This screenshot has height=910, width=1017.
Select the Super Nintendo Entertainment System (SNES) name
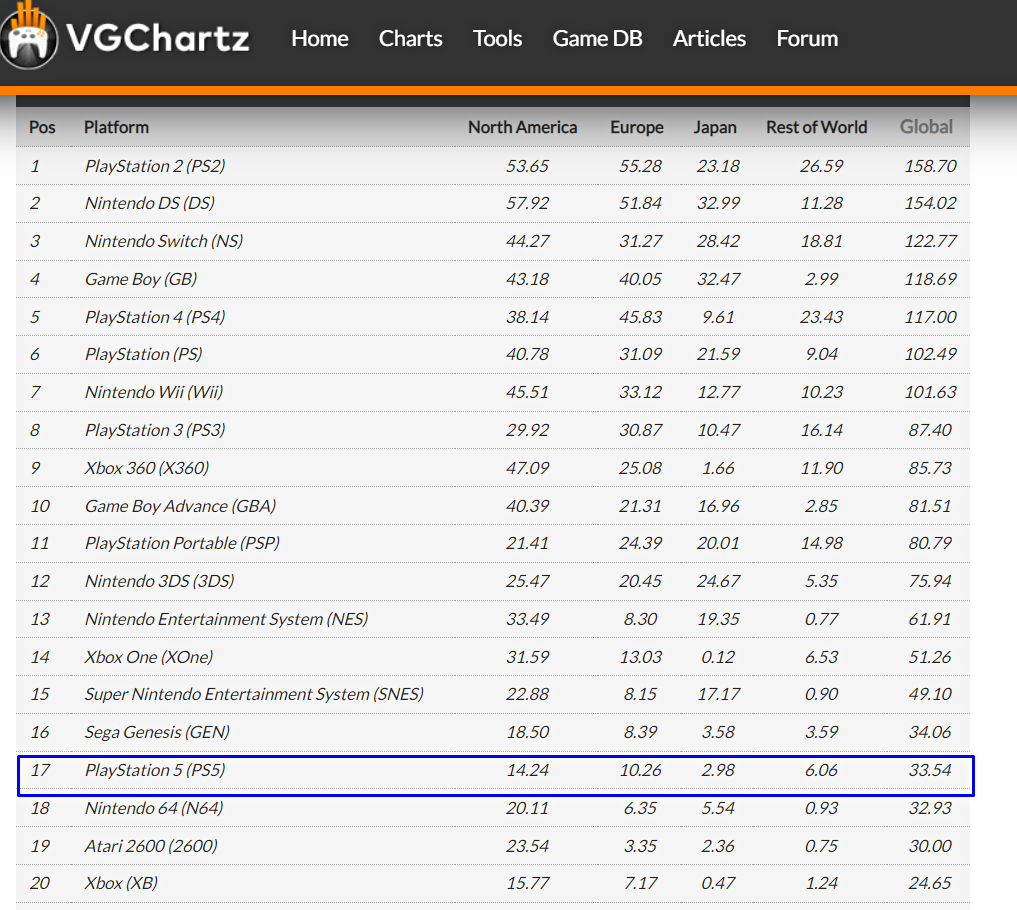(254, 694)
